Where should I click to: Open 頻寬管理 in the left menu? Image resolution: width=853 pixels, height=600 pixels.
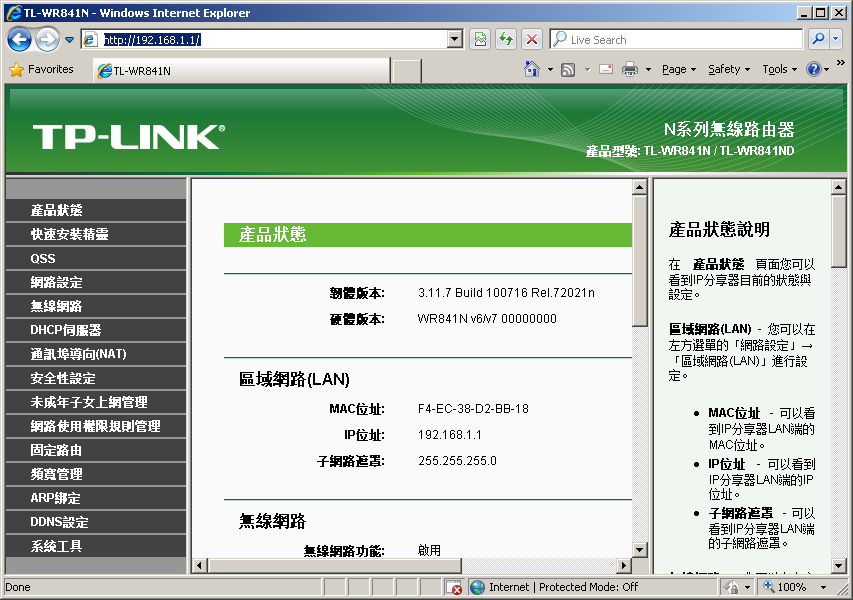click(x=96, y=474)
